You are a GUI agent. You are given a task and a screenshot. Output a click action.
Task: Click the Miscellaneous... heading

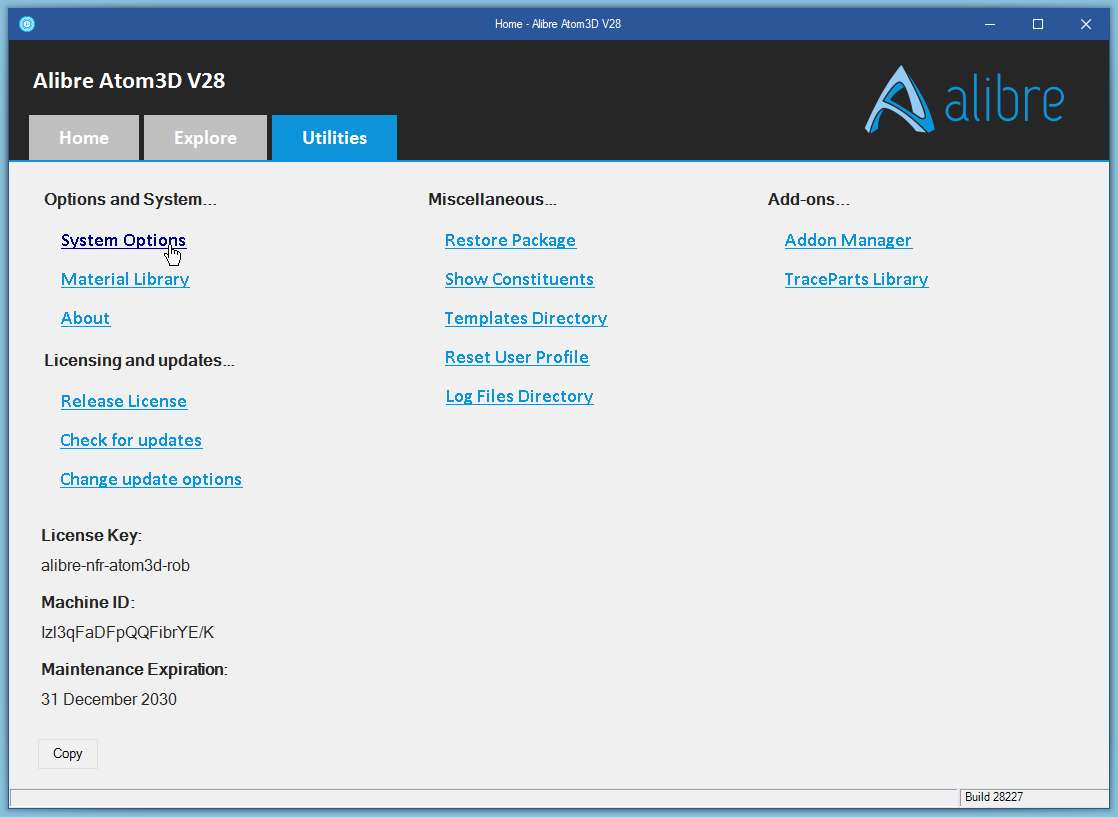coord(493,200)
